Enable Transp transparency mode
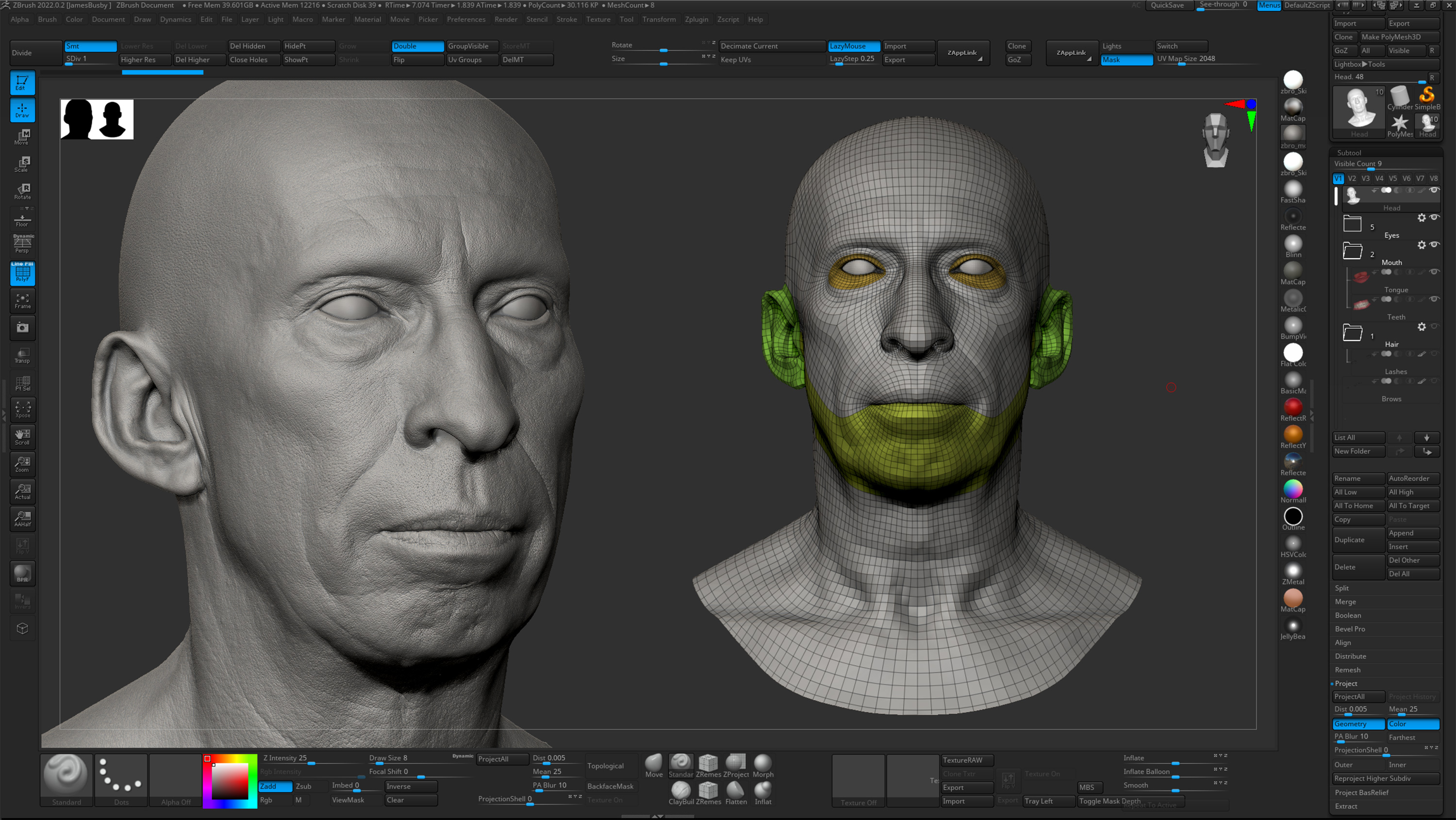 pos(22,355)
